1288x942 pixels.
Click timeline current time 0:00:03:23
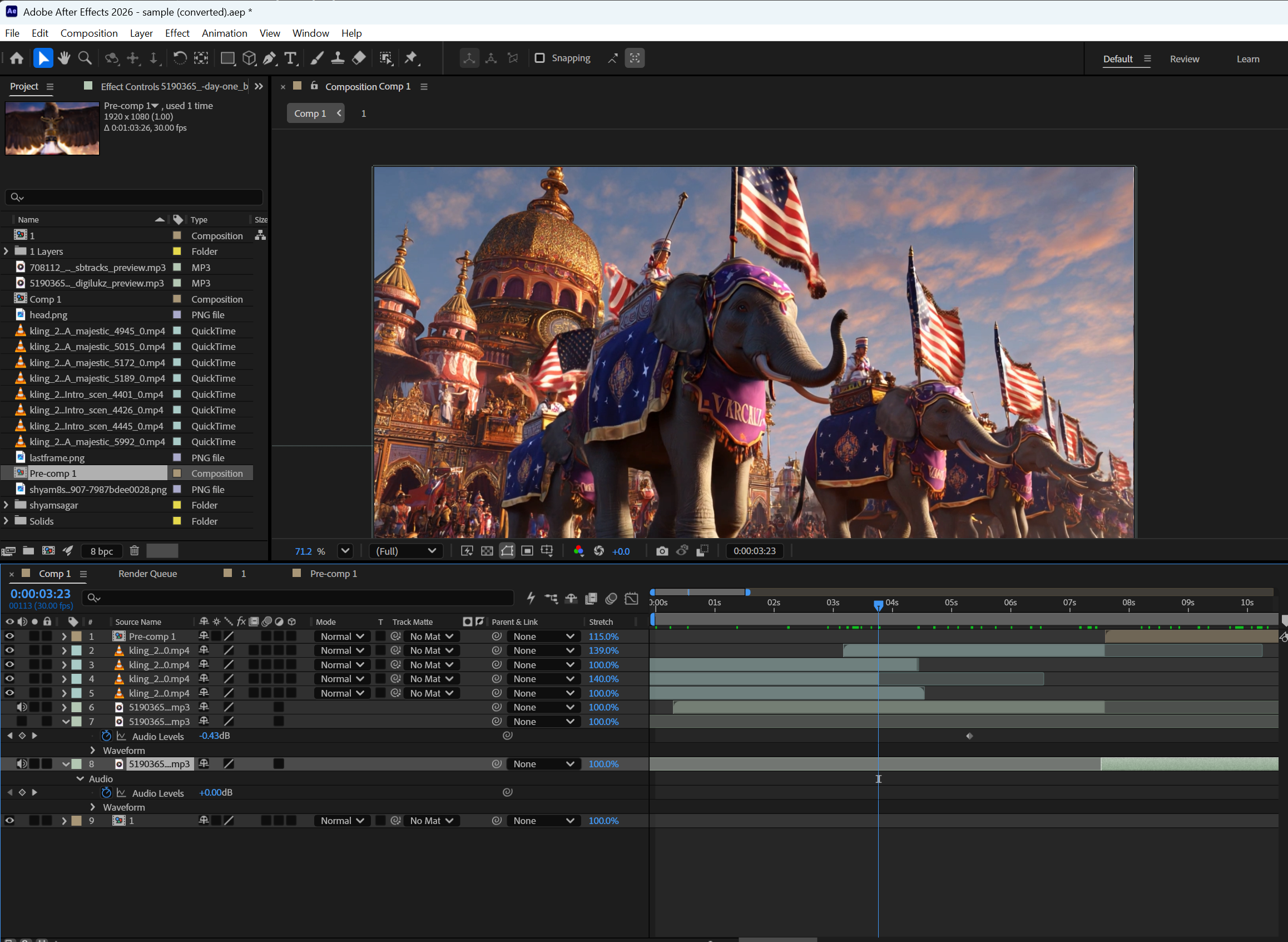[41, 594]
